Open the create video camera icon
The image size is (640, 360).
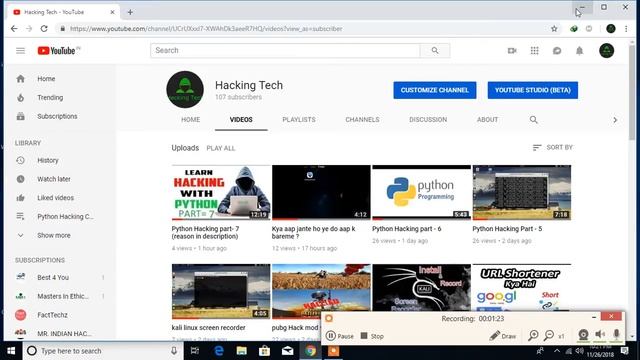tap(512, 51)
